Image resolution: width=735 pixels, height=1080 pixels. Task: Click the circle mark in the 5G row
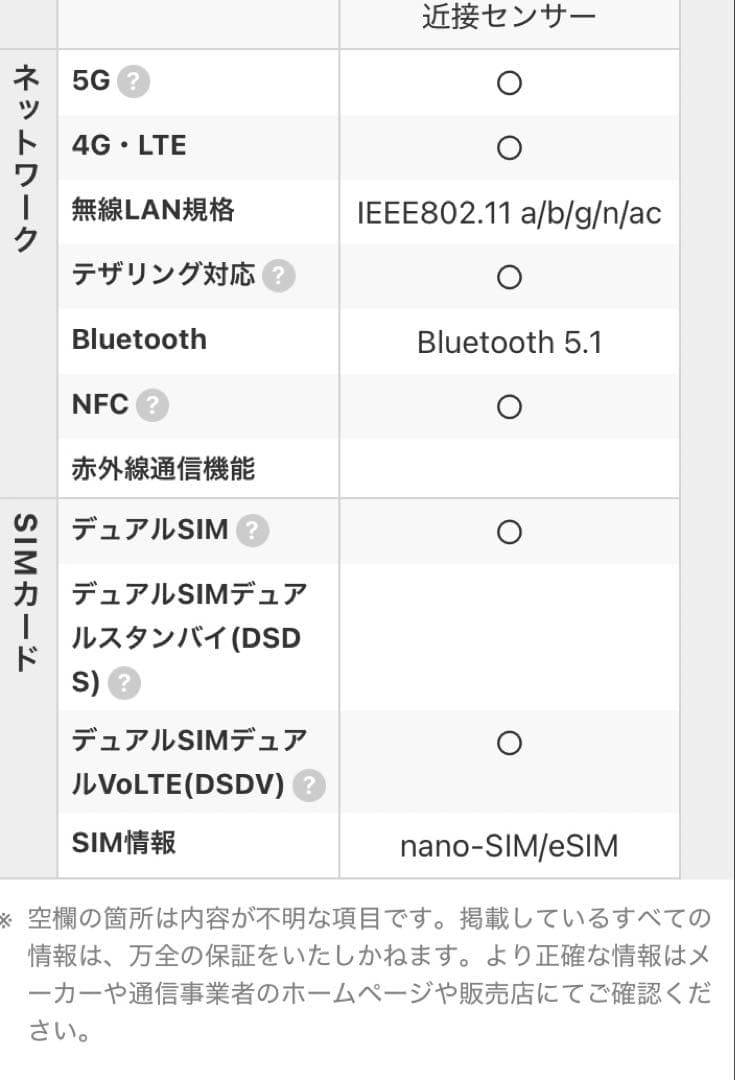click(509, 84)
